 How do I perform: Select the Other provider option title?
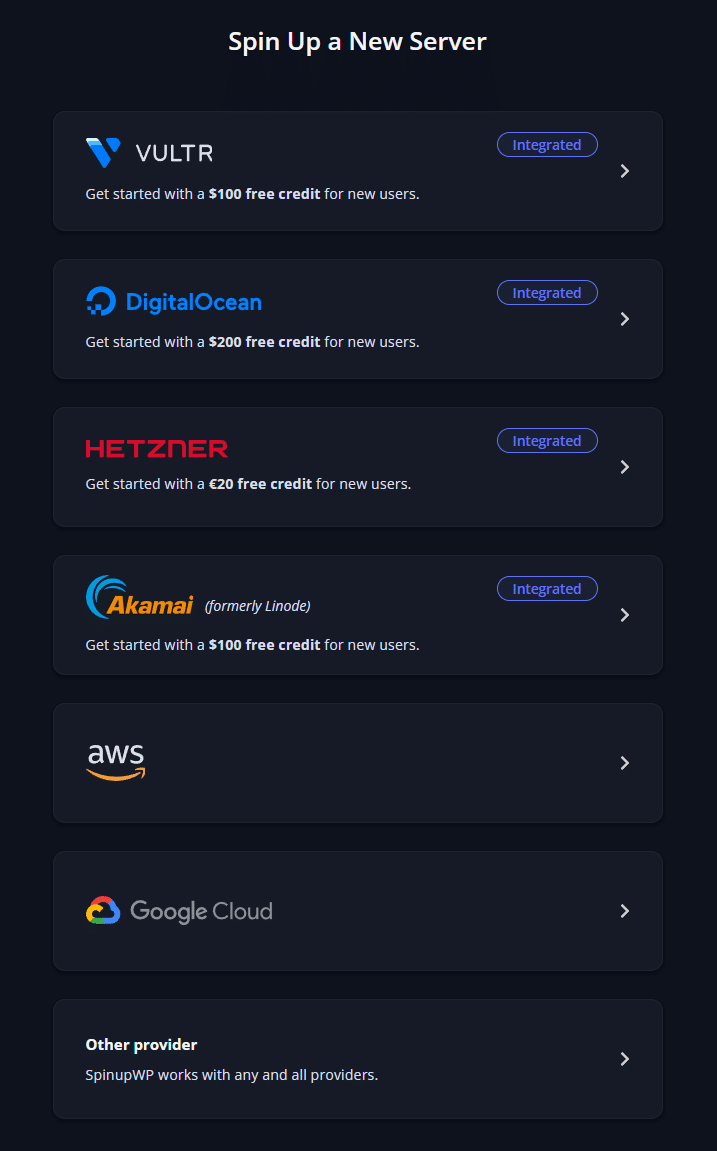point(141,1045)
